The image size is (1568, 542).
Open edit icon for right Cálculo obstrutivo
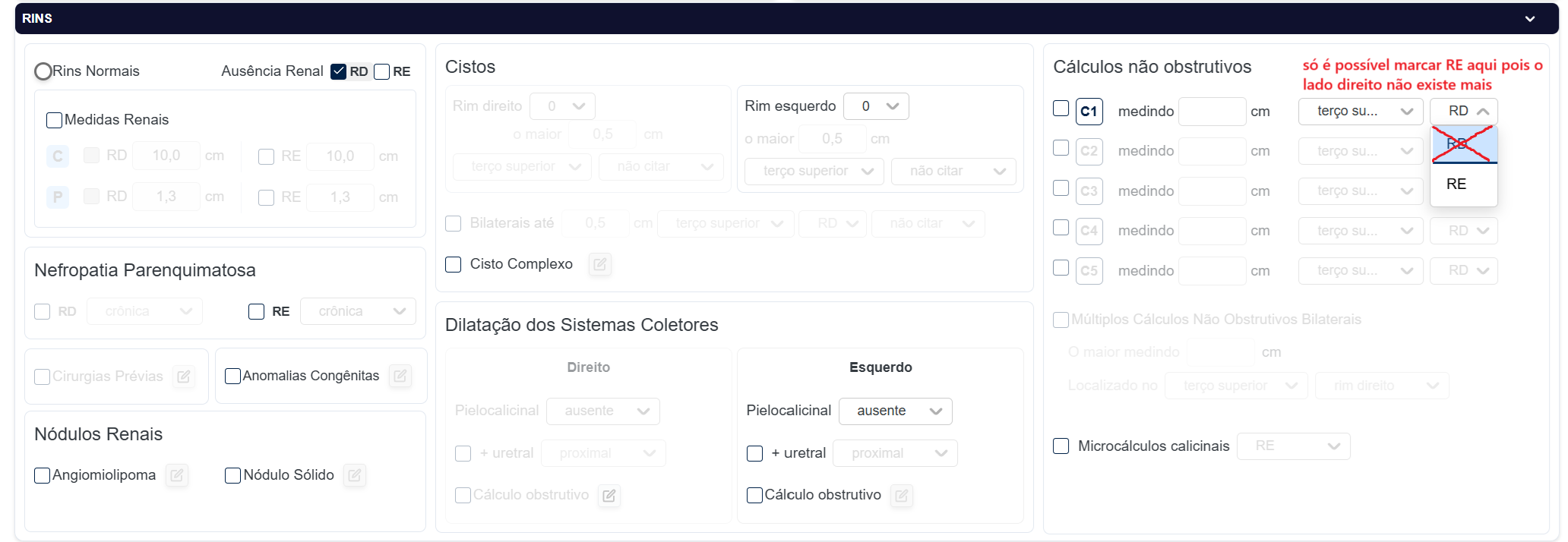click(x=609, y=496)
